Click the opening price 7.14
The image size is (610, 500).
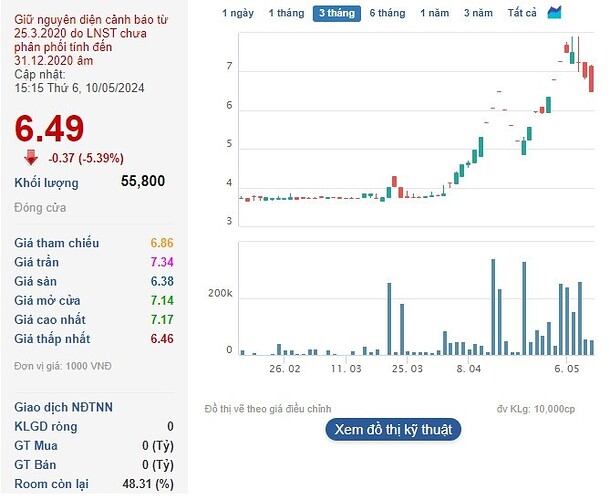tap(162, 300)
